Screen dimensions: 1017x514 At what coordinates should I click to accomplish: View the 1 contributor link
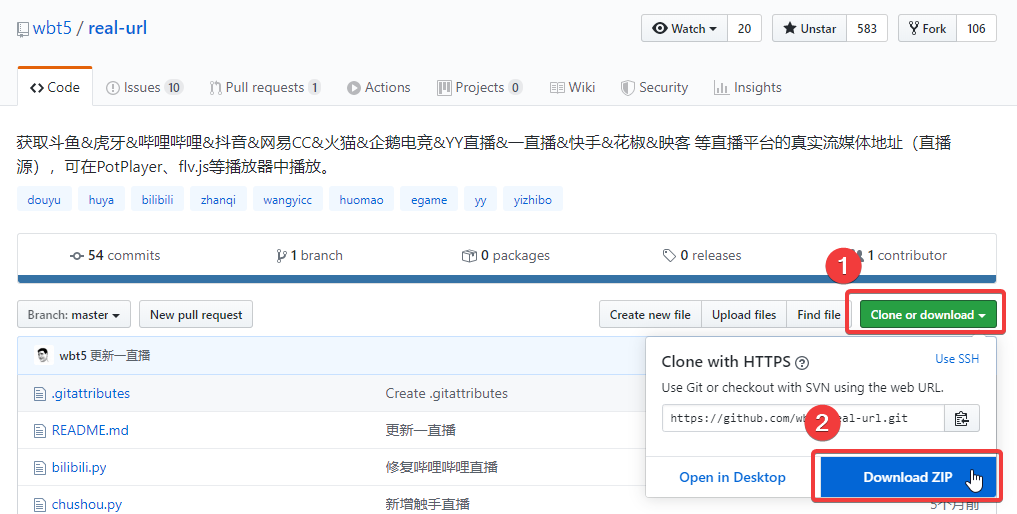[x=902, y=256]
